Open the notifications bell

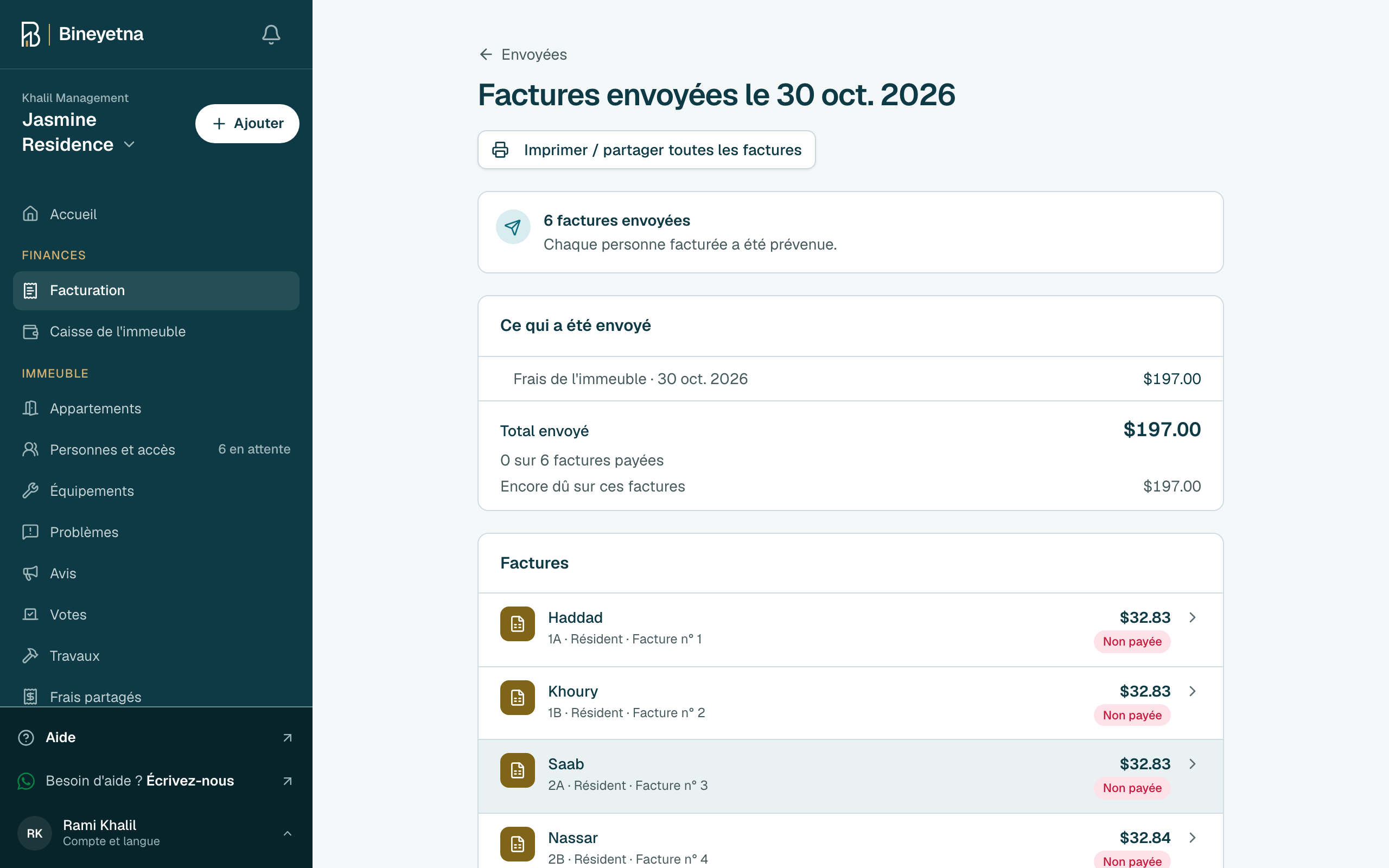(271, 34)
